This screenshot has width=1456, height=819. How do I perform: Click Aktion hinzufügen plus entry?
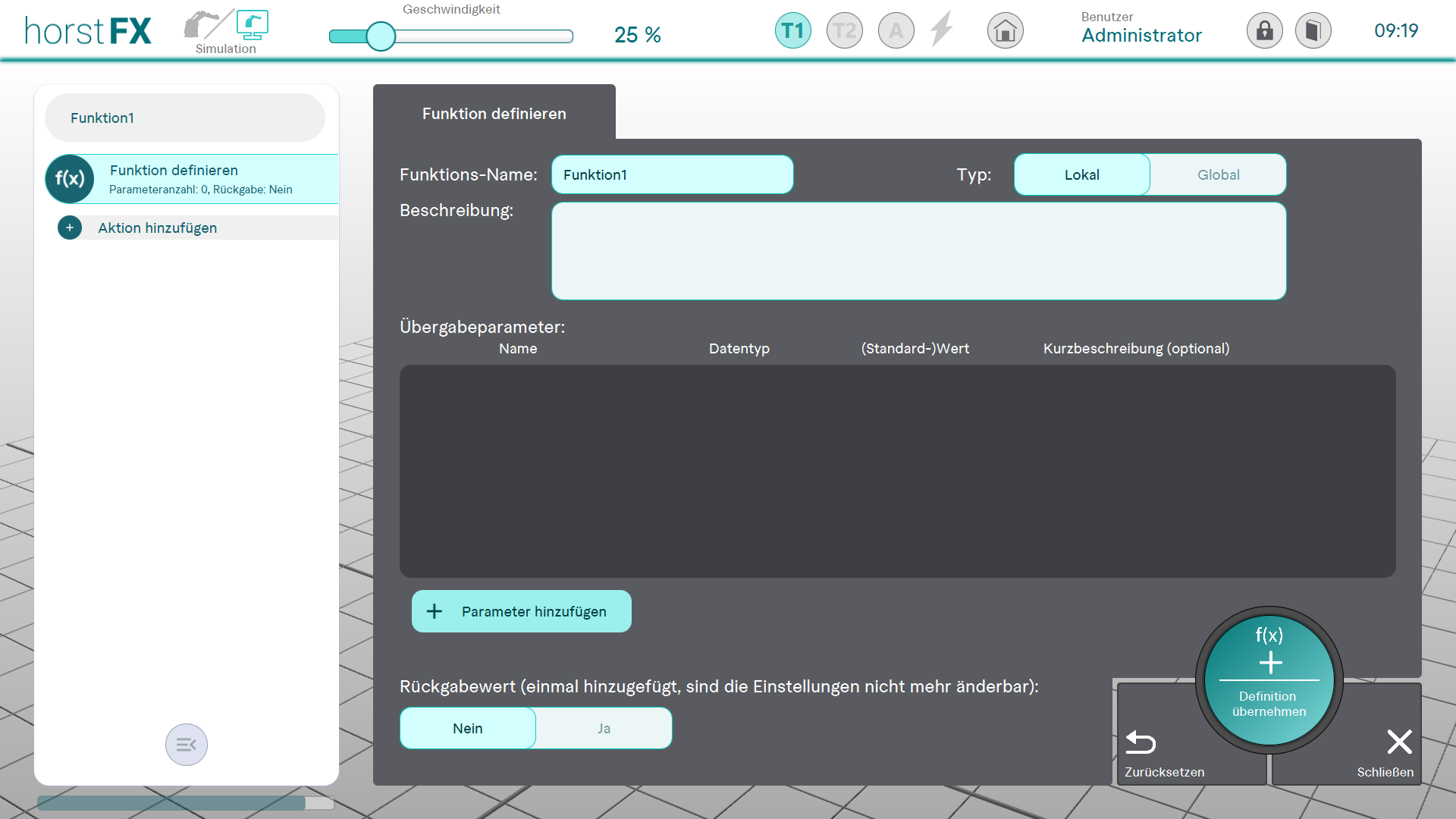pos(157,228)
